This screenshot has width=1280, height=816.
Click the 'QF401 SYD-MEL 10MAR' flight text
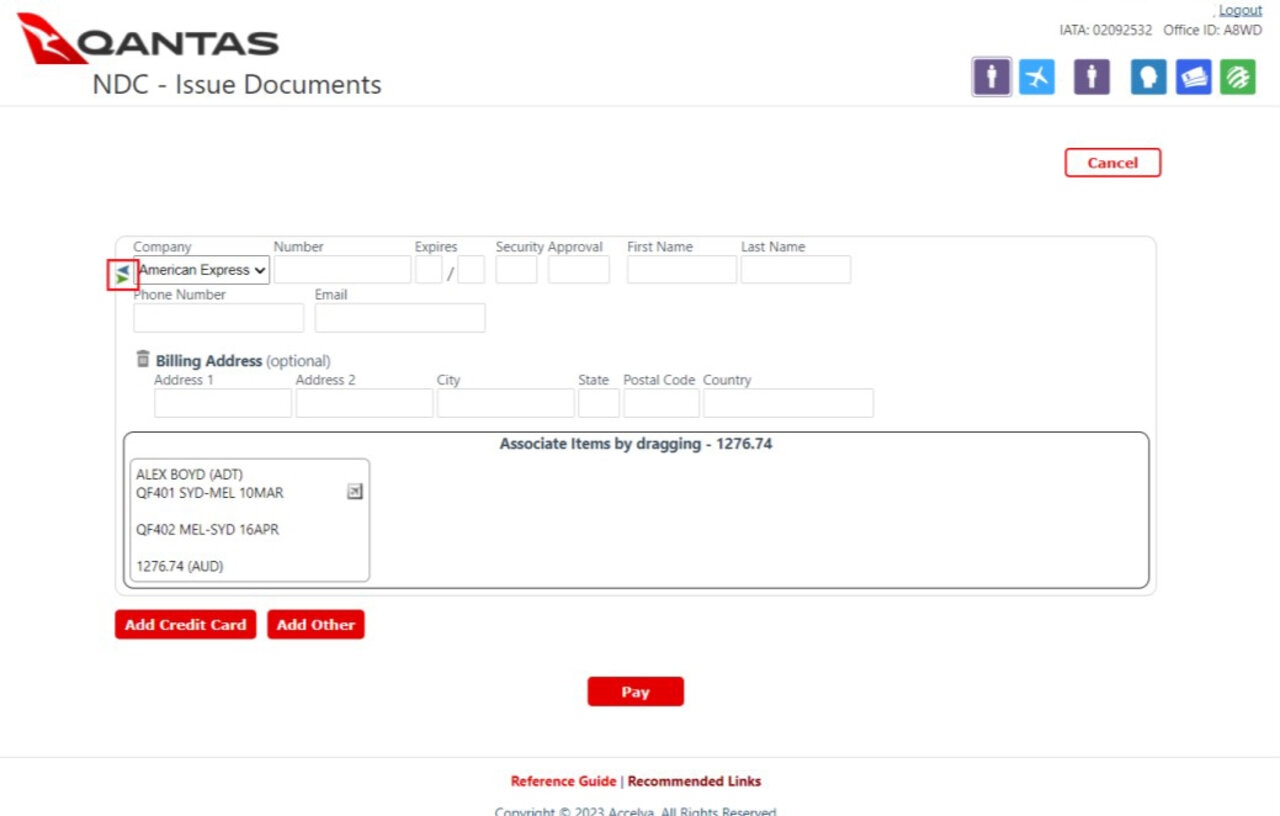tap(210, 493)
